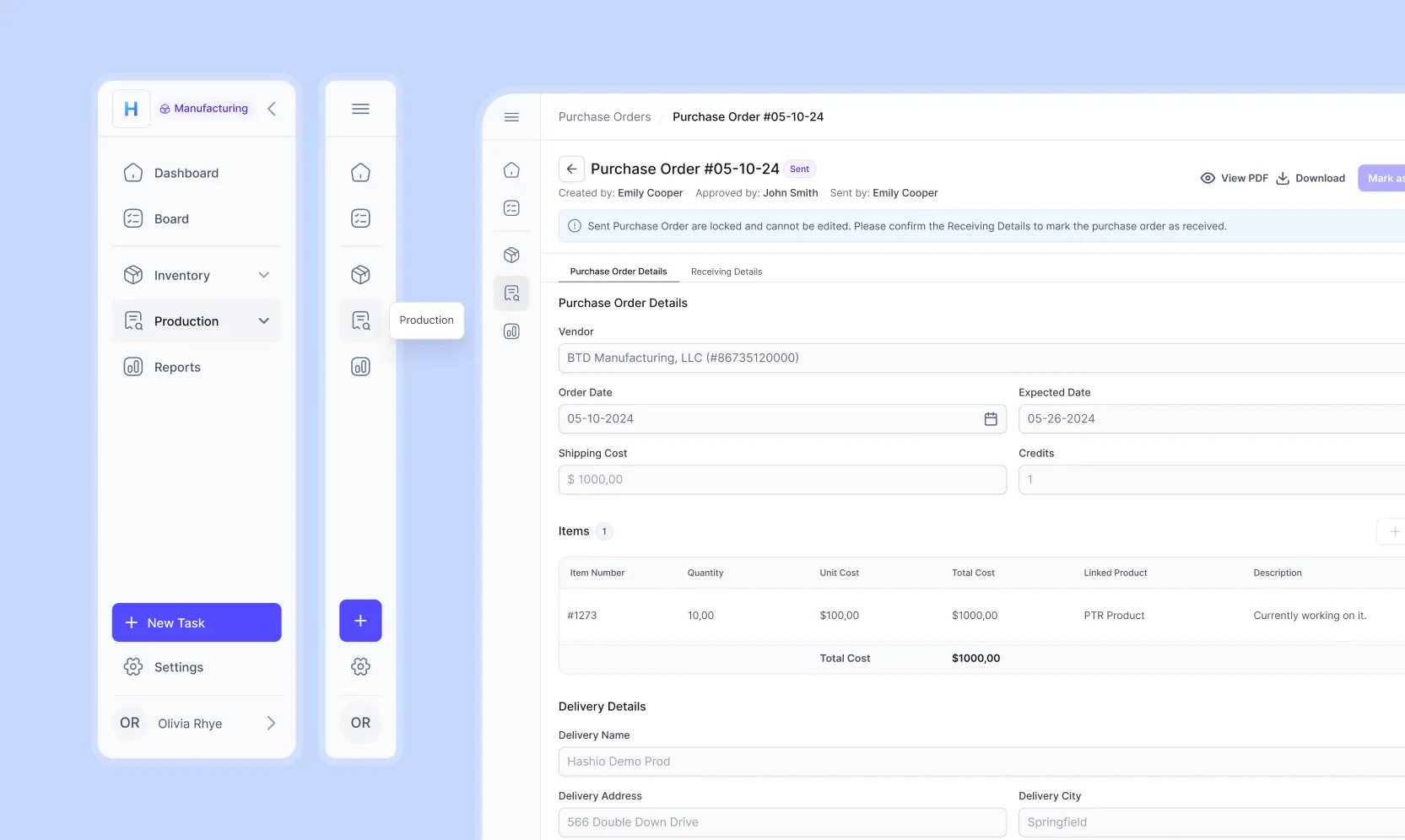Switch to the Receiving Details tab

[727, 272]
